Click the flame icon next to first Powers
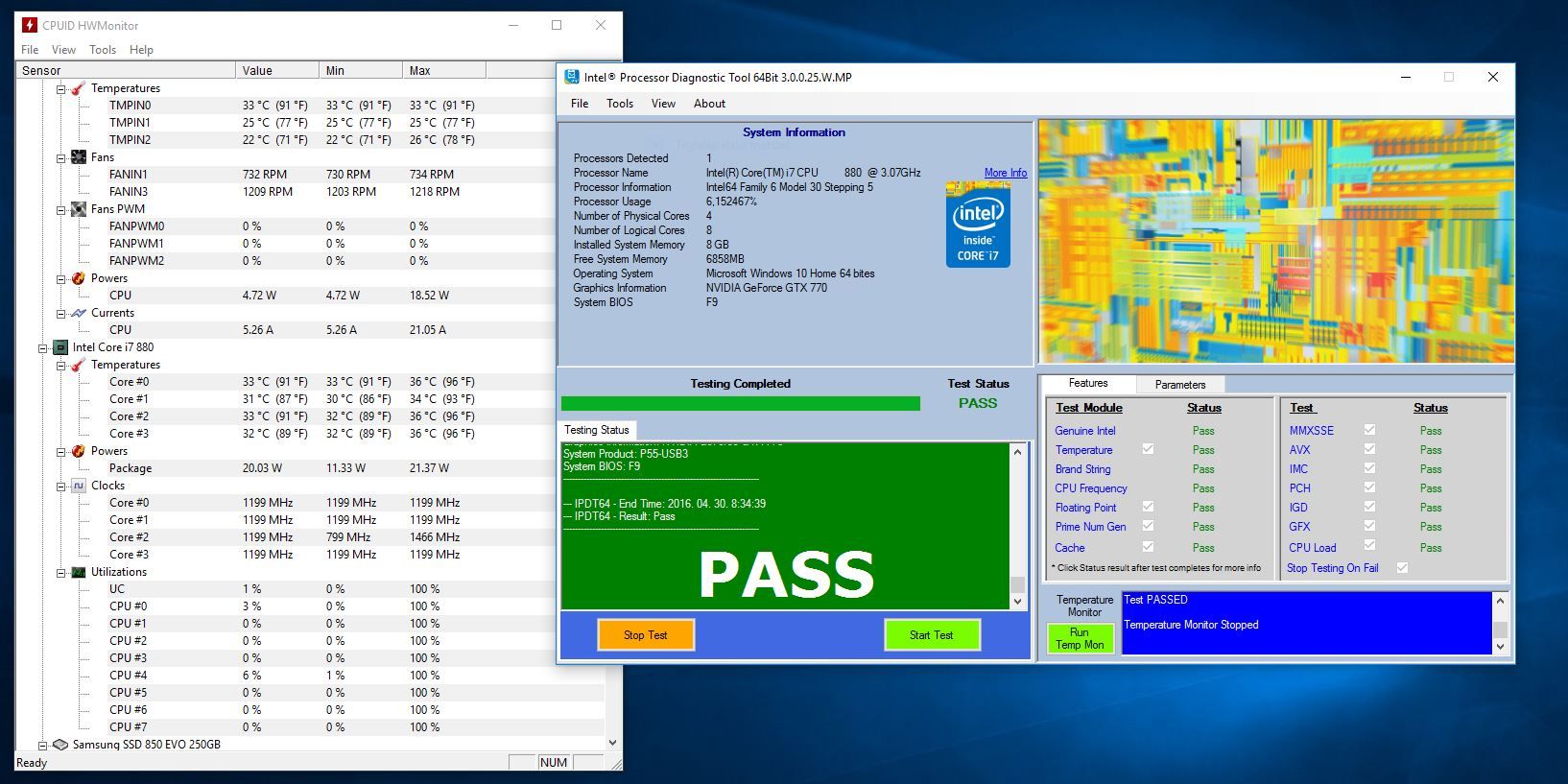Screen dimensions: 1568x784 click(78, 278)
